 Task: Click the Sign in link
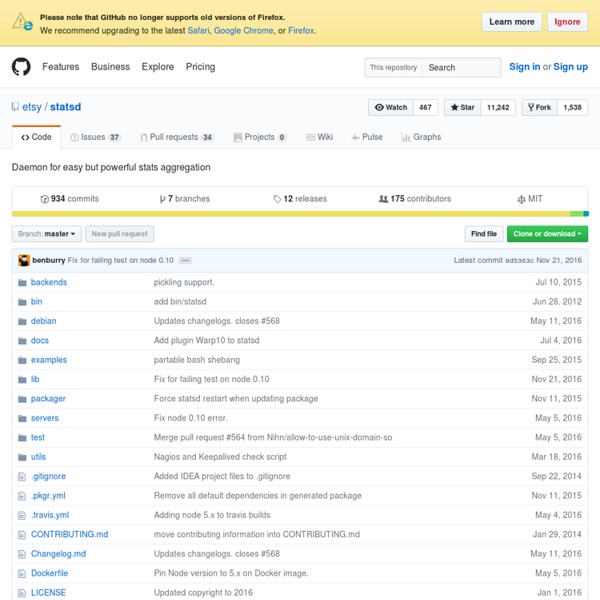524,67
